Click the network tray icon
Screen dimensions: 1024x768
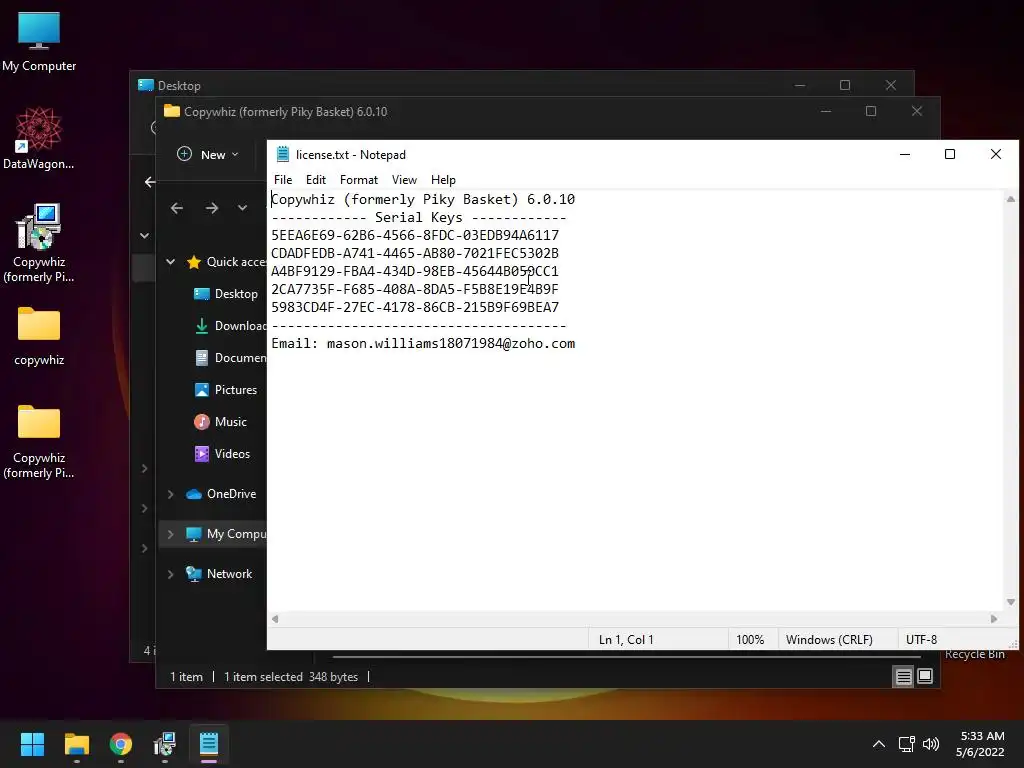906,744
